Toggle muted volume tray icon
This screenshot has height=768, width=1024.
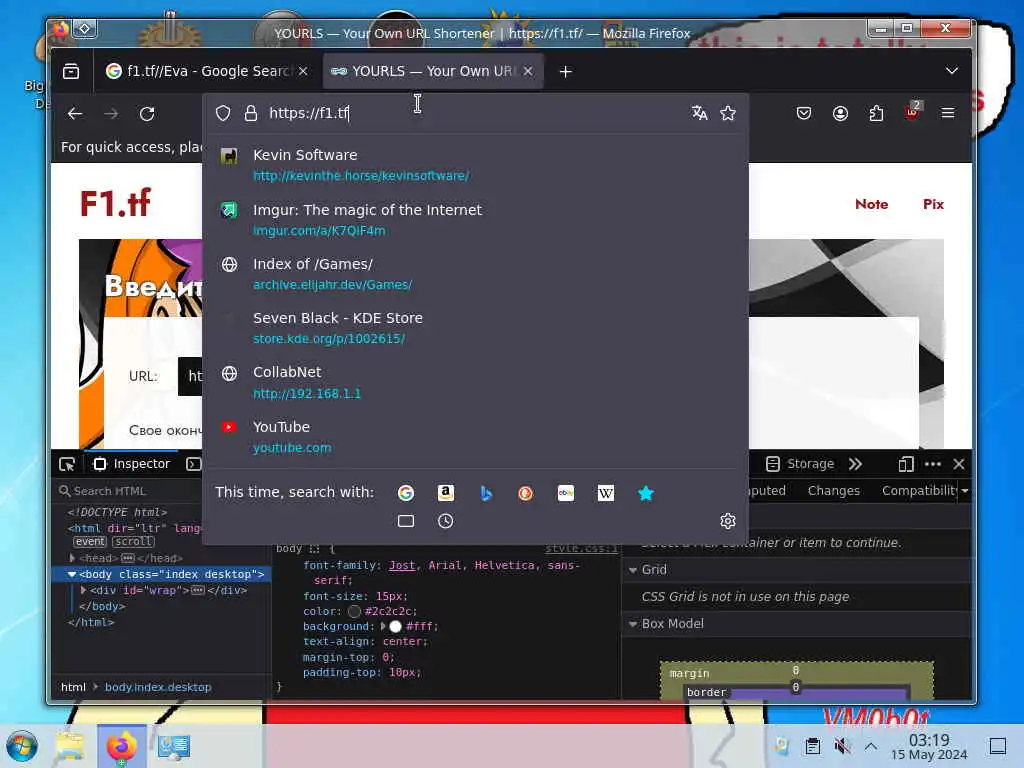click(x=842, y=746)
